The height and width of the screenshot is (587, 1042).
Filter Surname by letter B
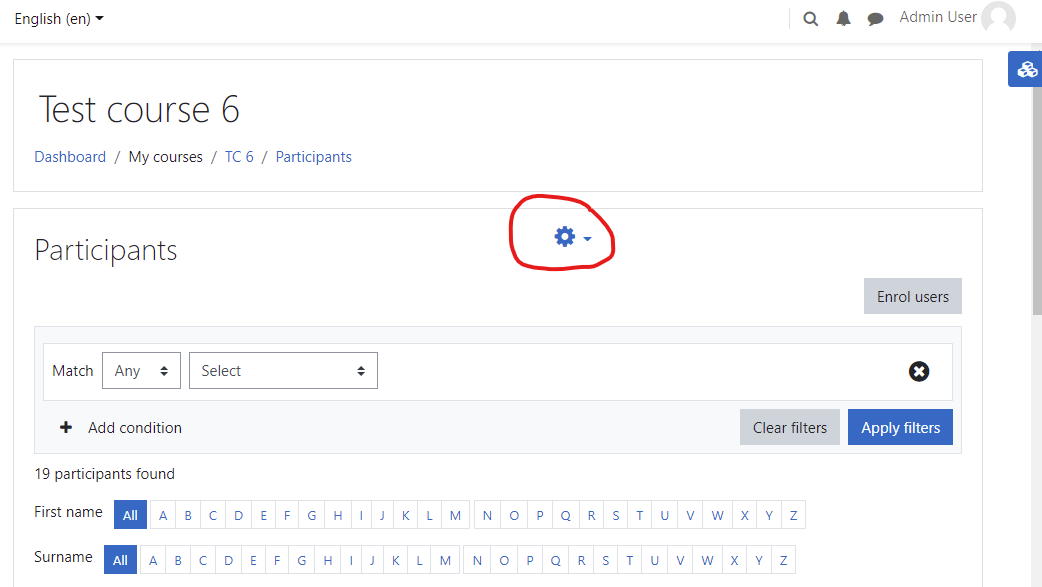[178, 560]
